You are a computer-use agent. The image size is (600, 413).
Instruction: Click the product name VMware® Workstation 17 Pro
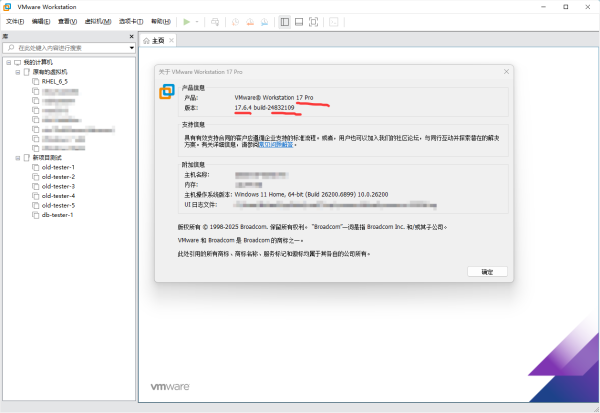click(274, 98)
